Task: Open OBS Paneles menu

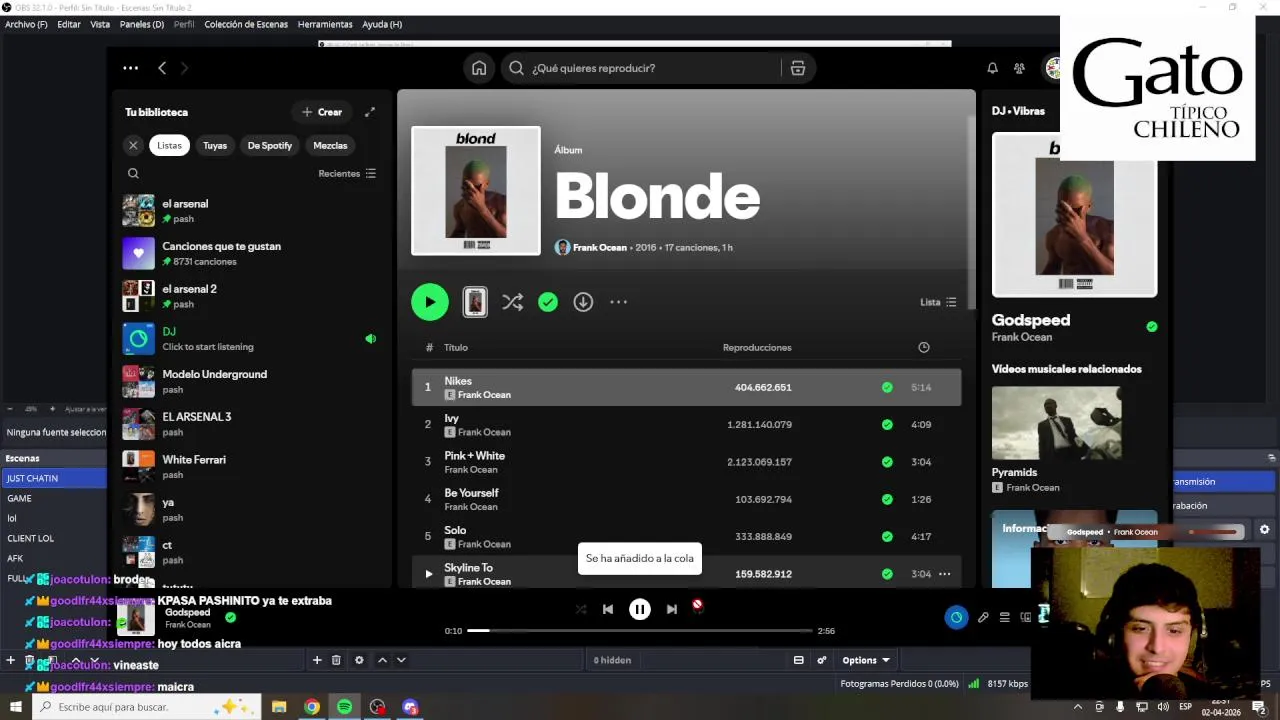Action: (142, 24)
